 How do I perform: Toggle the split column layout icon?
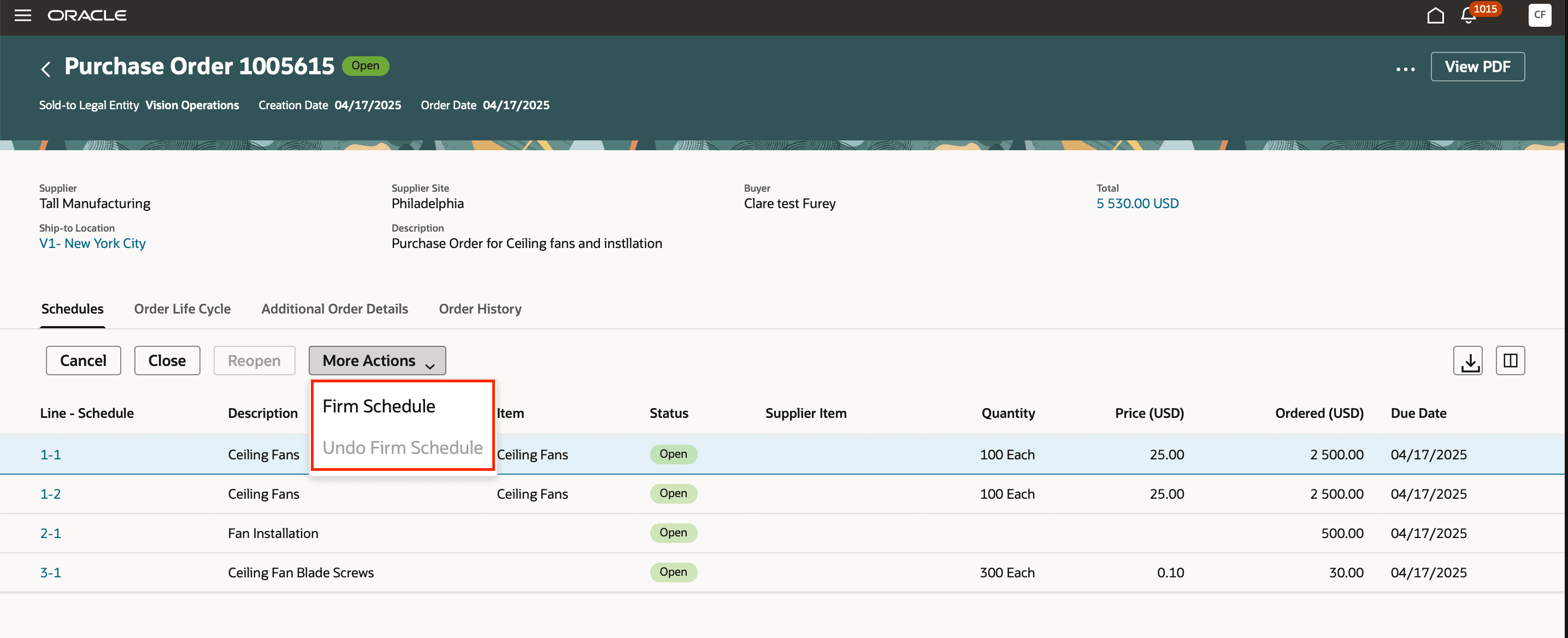pyautogui.click(x=1511, y=361)
